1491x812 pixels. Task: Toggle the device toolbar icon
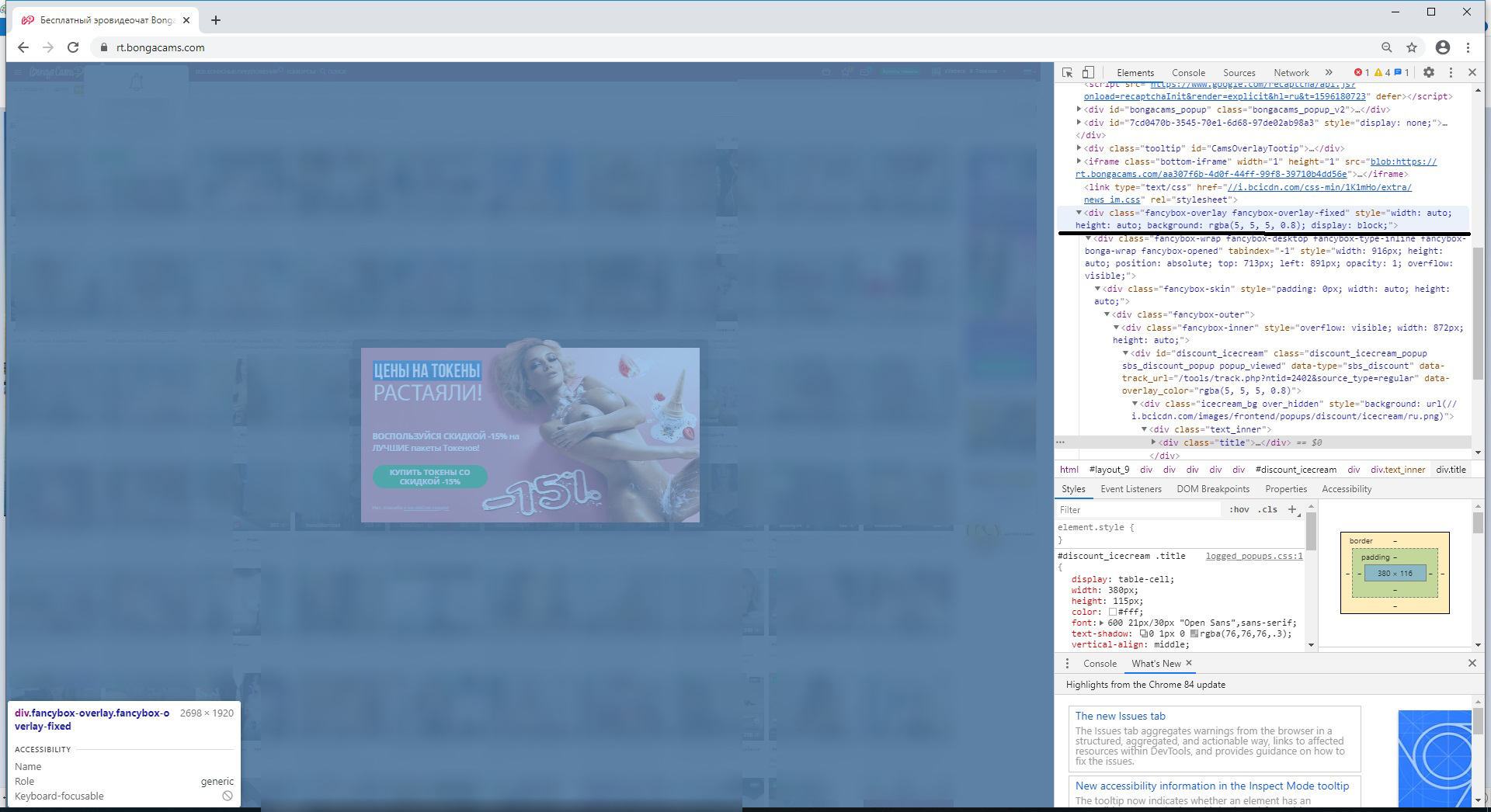1089,72
